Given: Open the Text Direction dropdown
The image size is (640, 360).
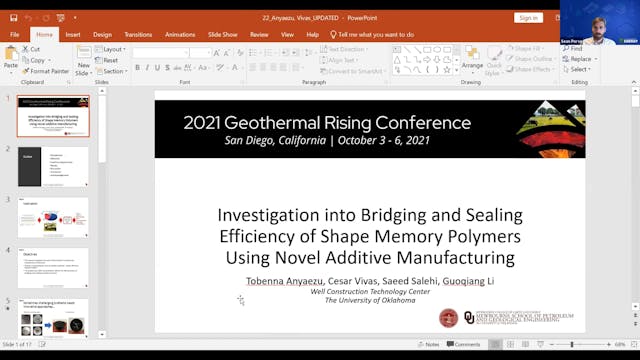Looking at the screenshot, I should pos(344,49).
